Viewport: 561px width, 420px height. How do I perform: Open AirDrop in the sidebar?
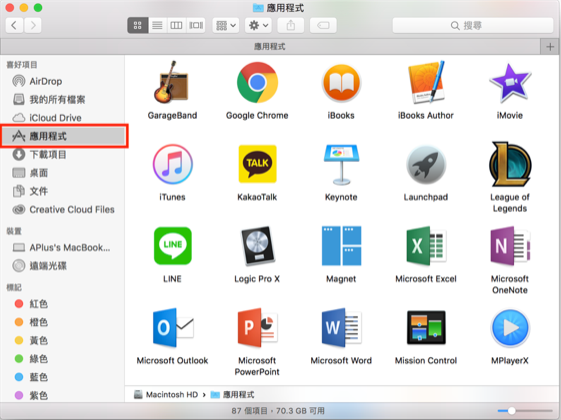tap(63, 81)
